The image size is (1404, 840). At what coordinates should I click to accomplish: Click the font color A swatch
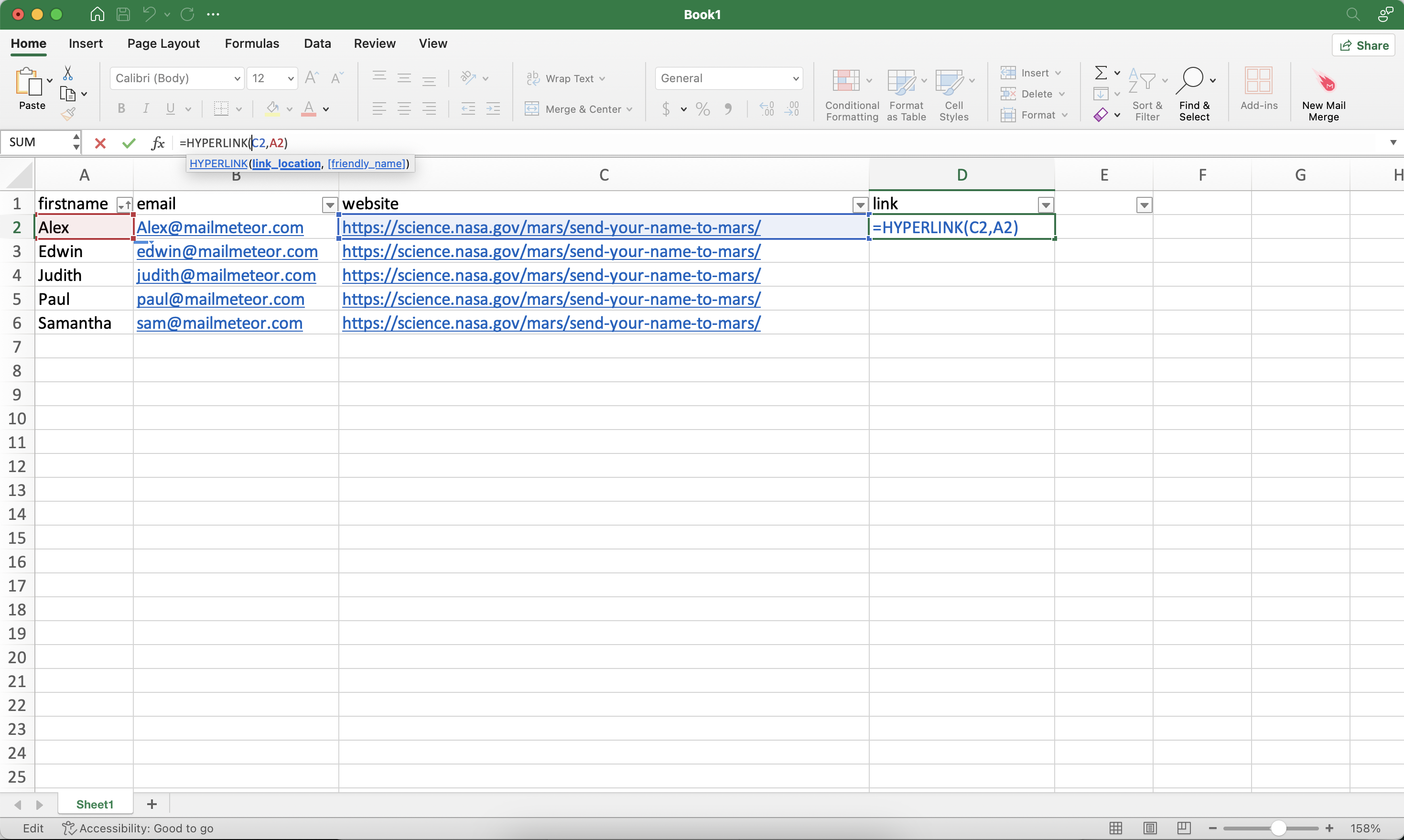[x=309, y=108]
